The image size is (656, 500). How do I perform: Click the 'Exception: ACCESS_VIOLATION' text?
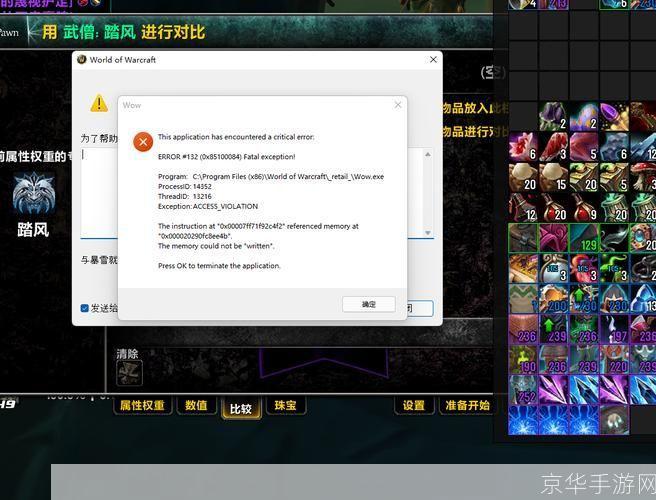click(208, 206)
